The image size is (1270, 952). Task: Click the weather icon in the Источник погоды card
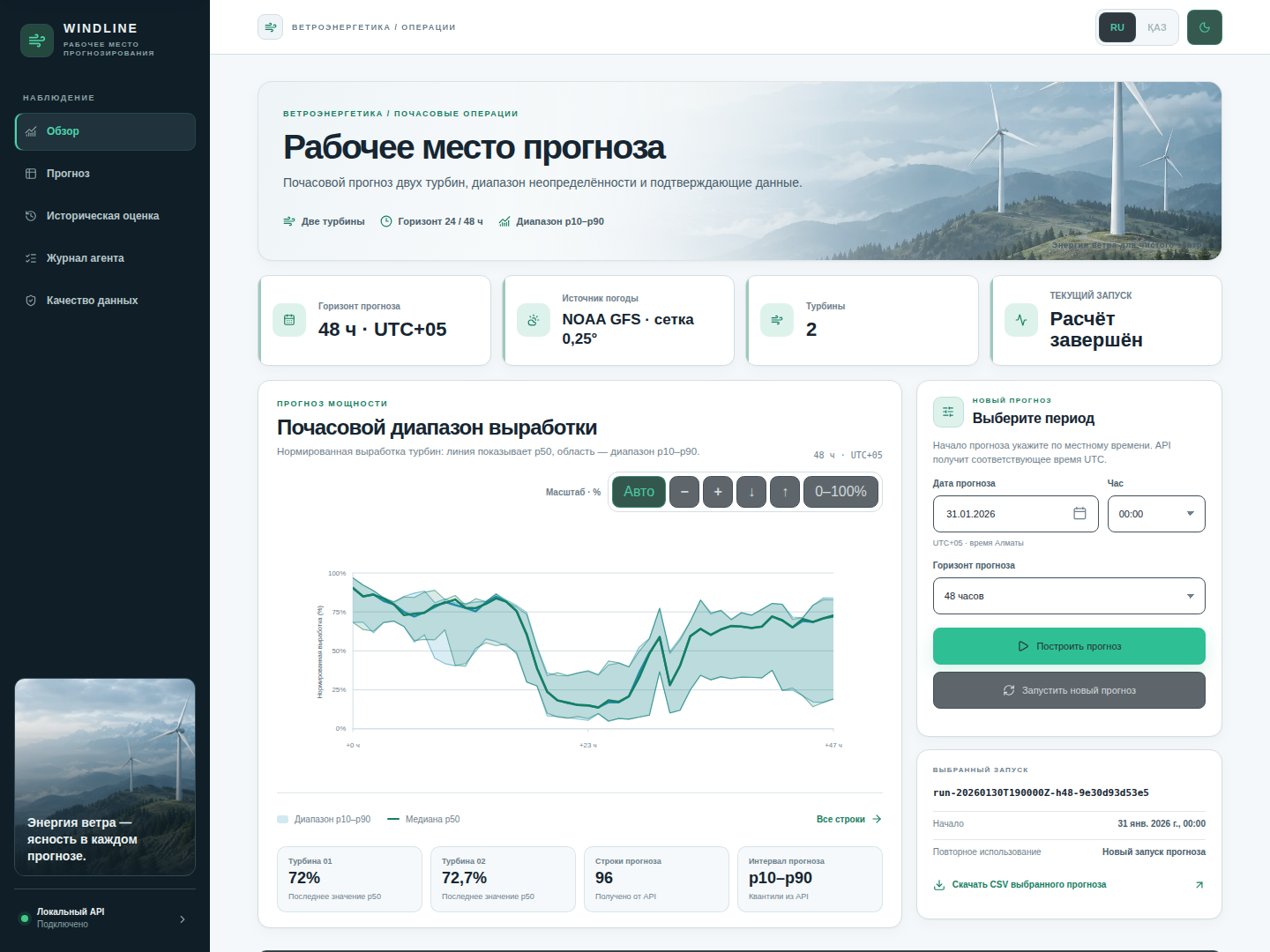click(534, 320)
